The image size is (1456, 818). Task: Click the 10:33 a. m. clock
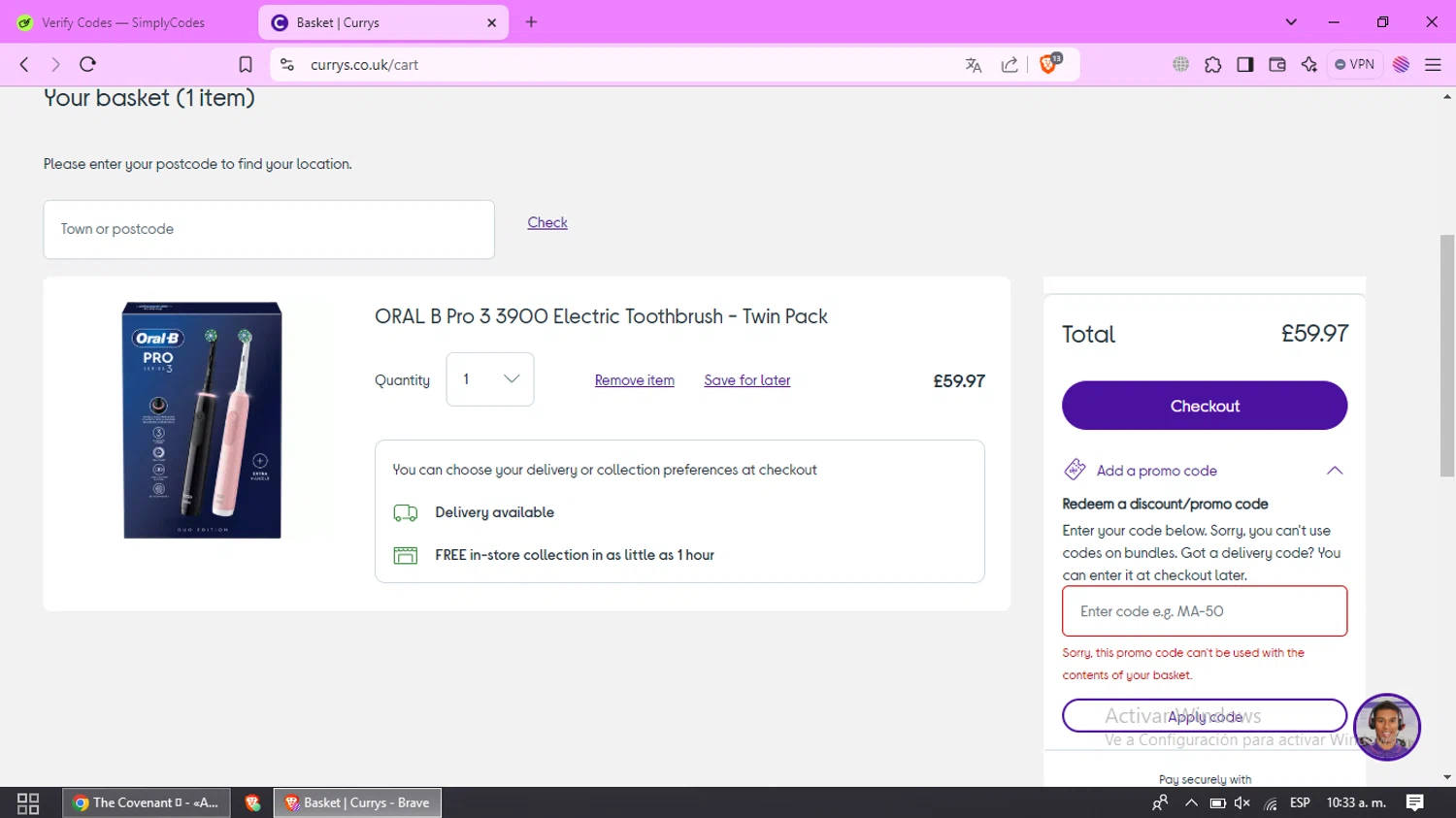(x=1356, y=802)
